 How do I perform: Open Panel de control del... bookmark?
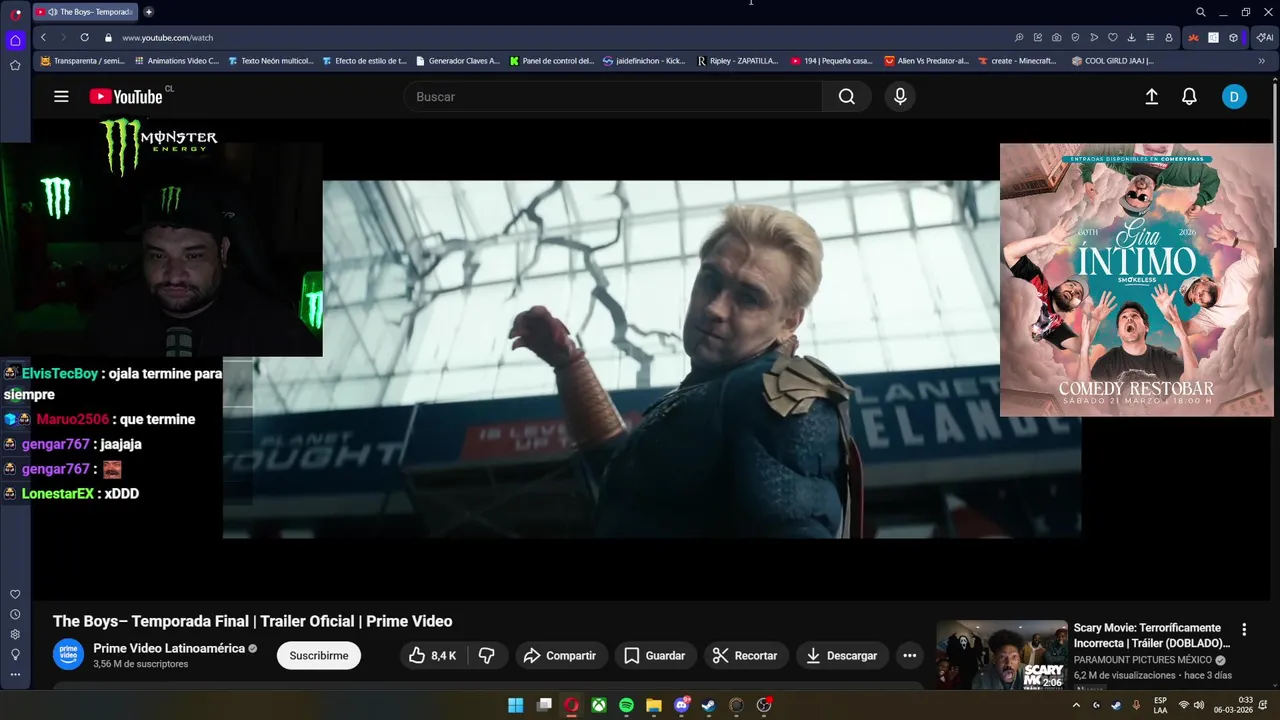coord(551,61)
